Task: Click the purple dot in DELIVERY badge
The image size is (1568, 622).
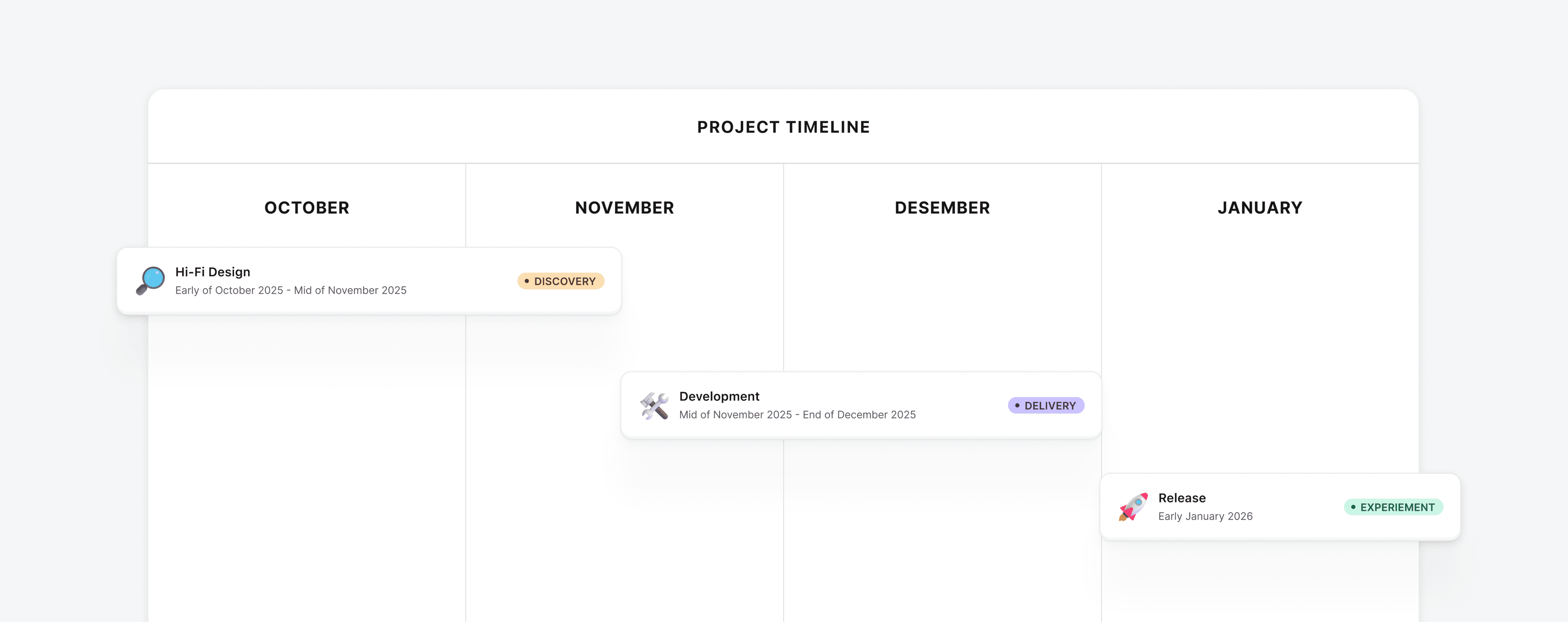Action: (1016, 405)
